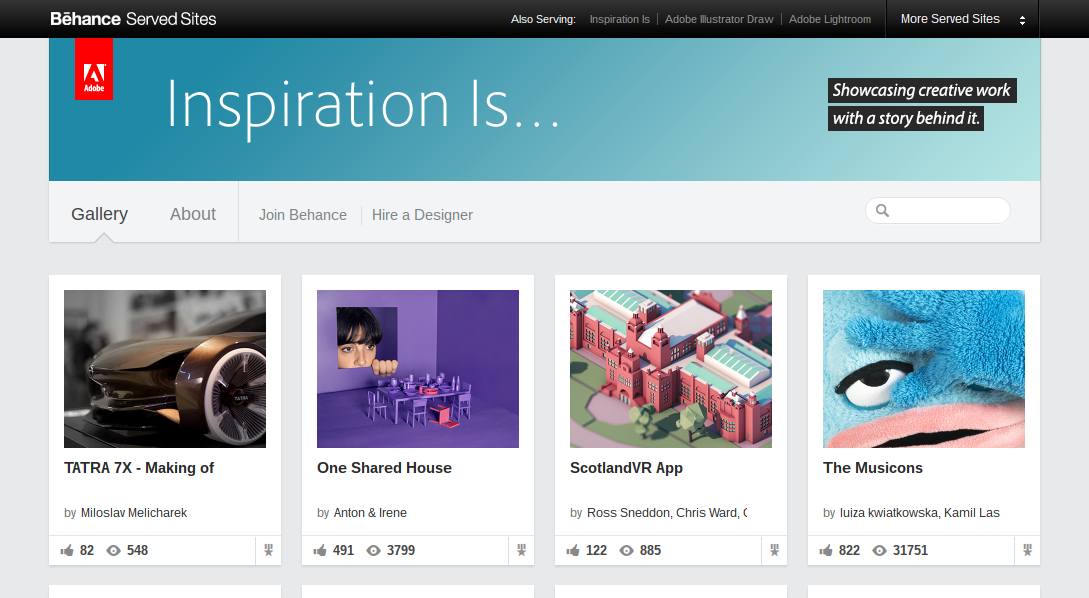Open the ScotlandVR App building thumbnail
The width and height of the screenshot is (1089, 598).
point(670,369)
